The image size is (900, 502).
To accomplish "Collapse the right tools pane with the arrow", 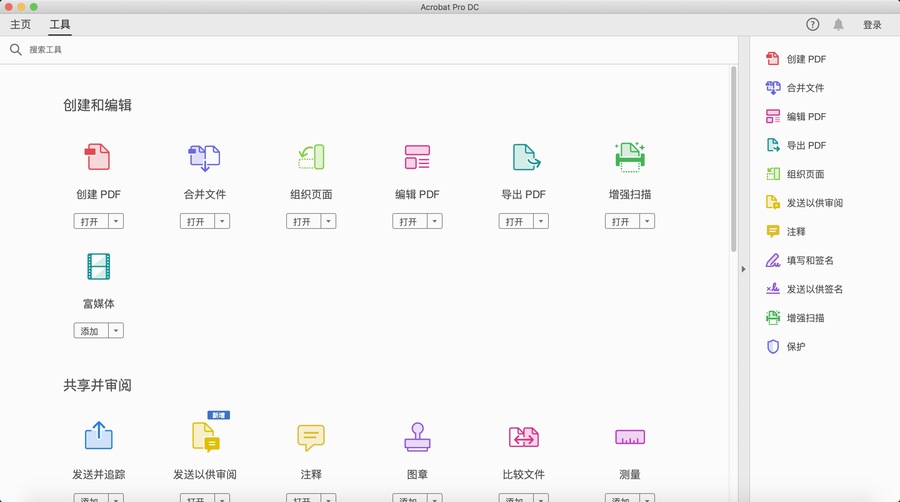I will point(743,268).
